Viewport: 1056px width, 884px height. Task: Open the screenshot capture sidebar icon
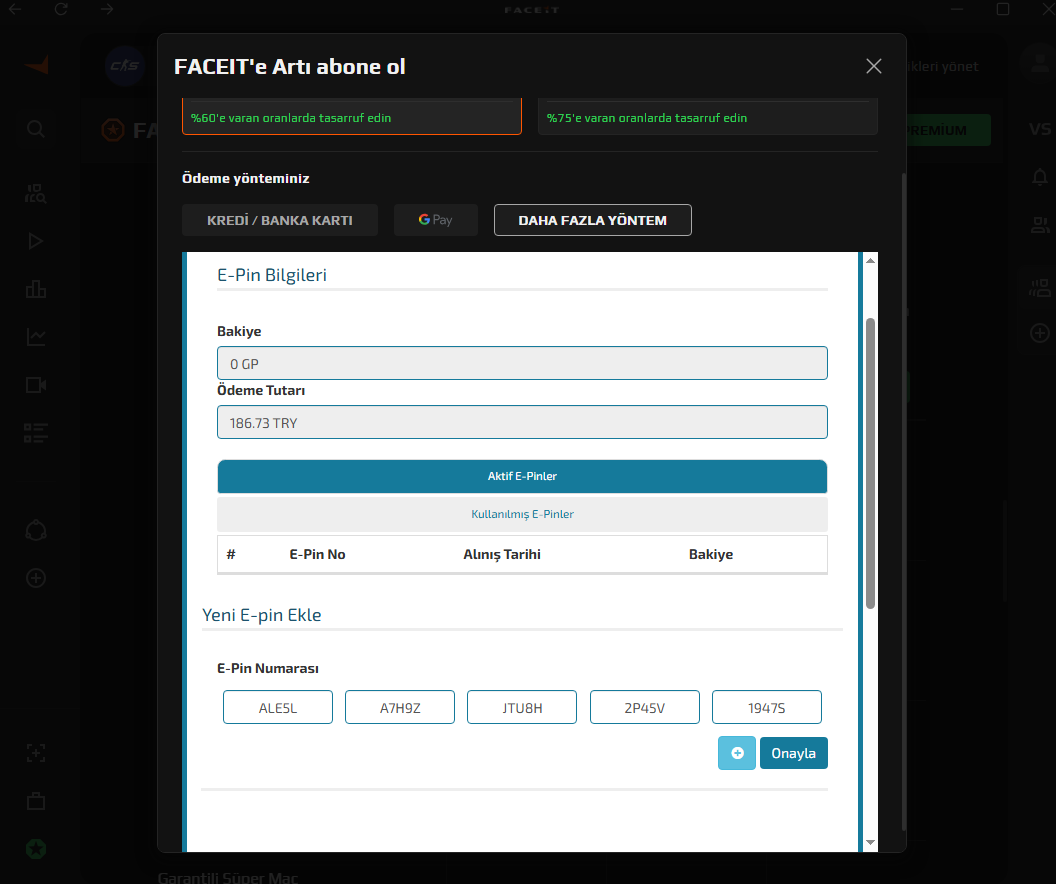point(36,753)
